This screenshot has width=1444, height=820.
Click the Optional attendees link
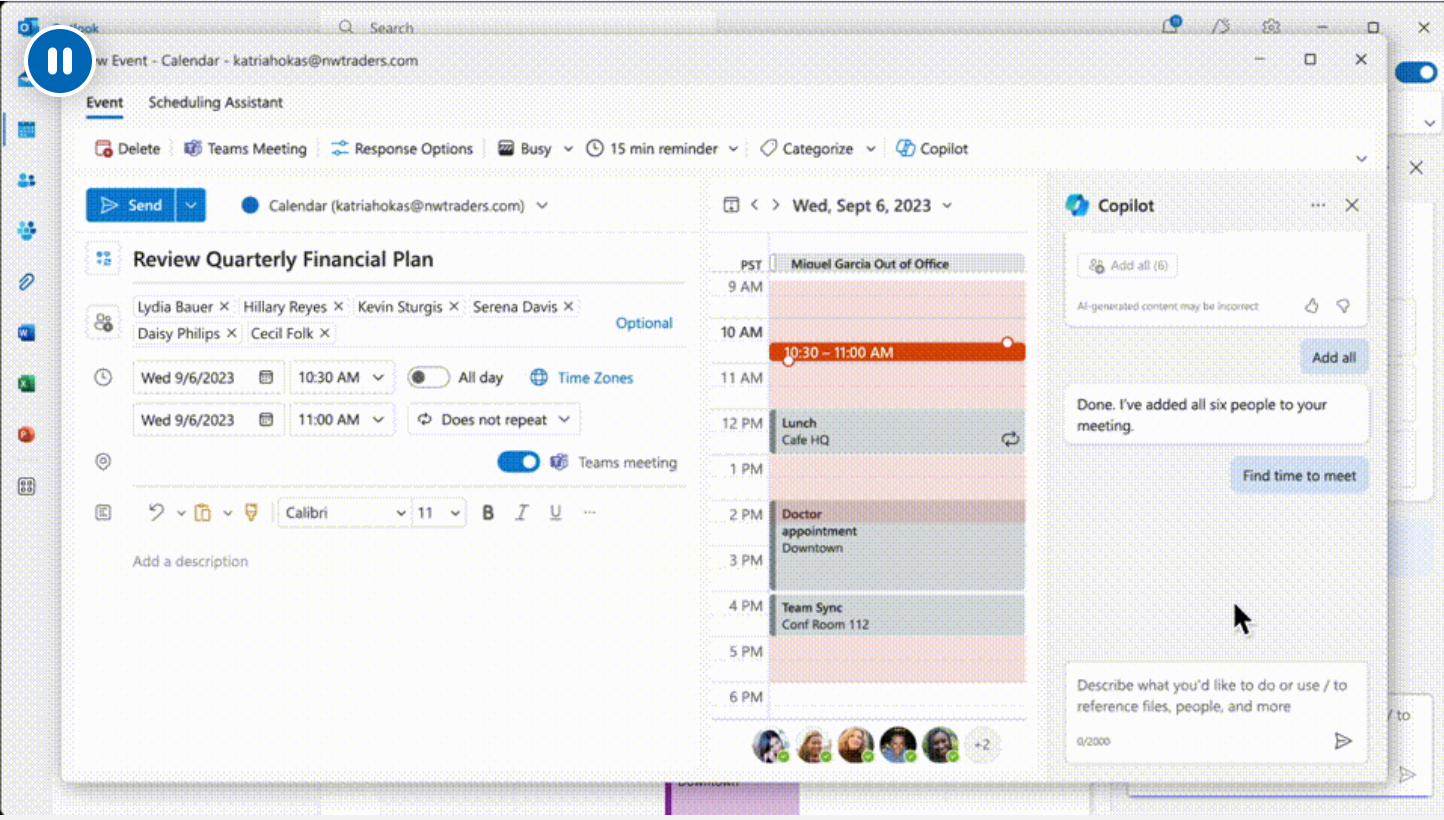click(644, 323)
